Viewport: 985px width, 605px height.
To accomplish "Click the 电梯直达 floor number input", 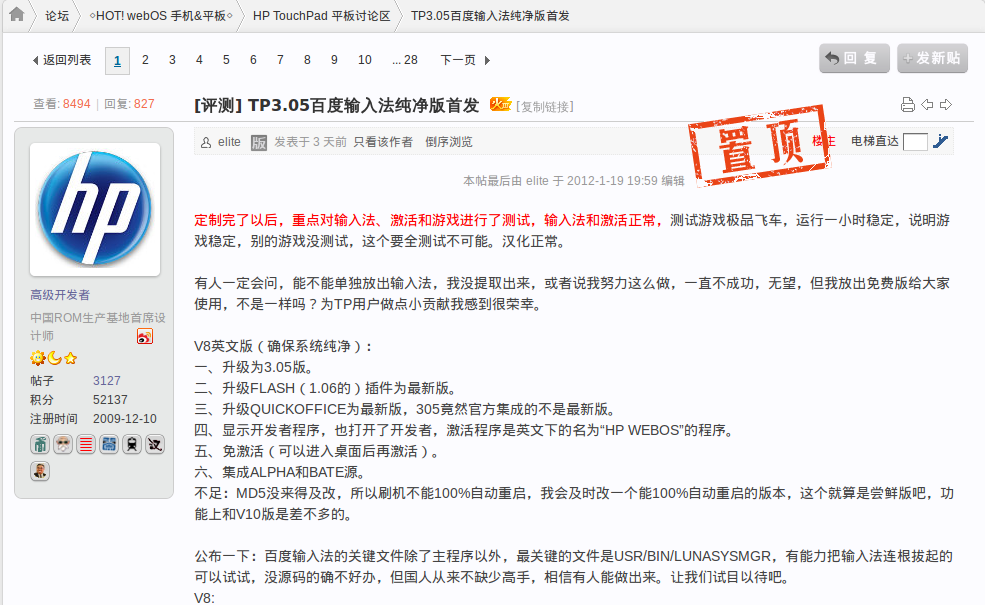I will [915, 142].
